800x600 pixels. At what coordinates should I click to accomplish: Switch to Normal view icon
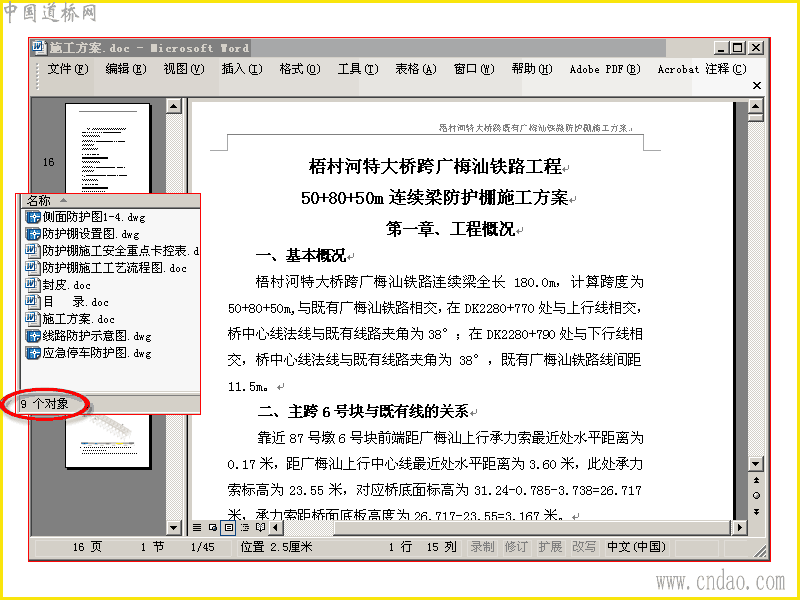click(x=197, y=528)
